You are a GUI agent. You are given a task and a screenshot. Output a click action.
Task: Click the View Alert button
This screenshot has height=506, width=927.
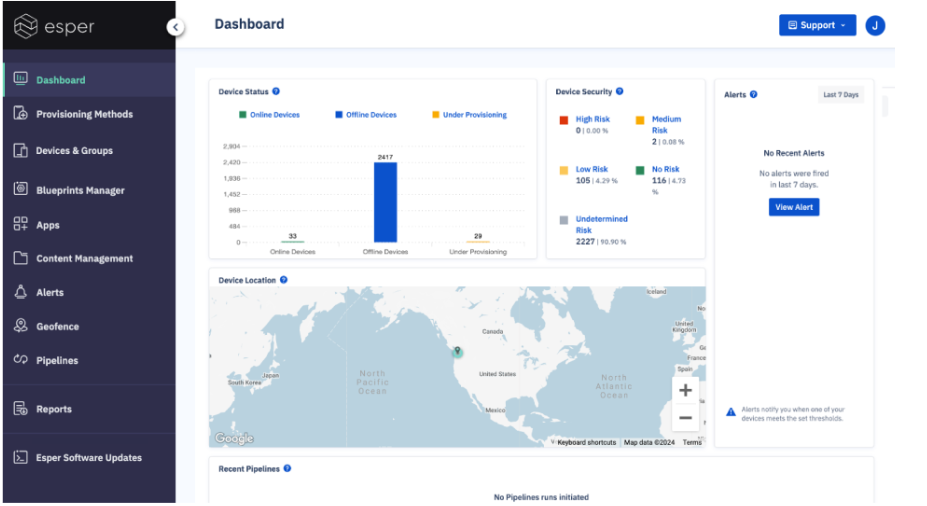click(x=794, y=207)
